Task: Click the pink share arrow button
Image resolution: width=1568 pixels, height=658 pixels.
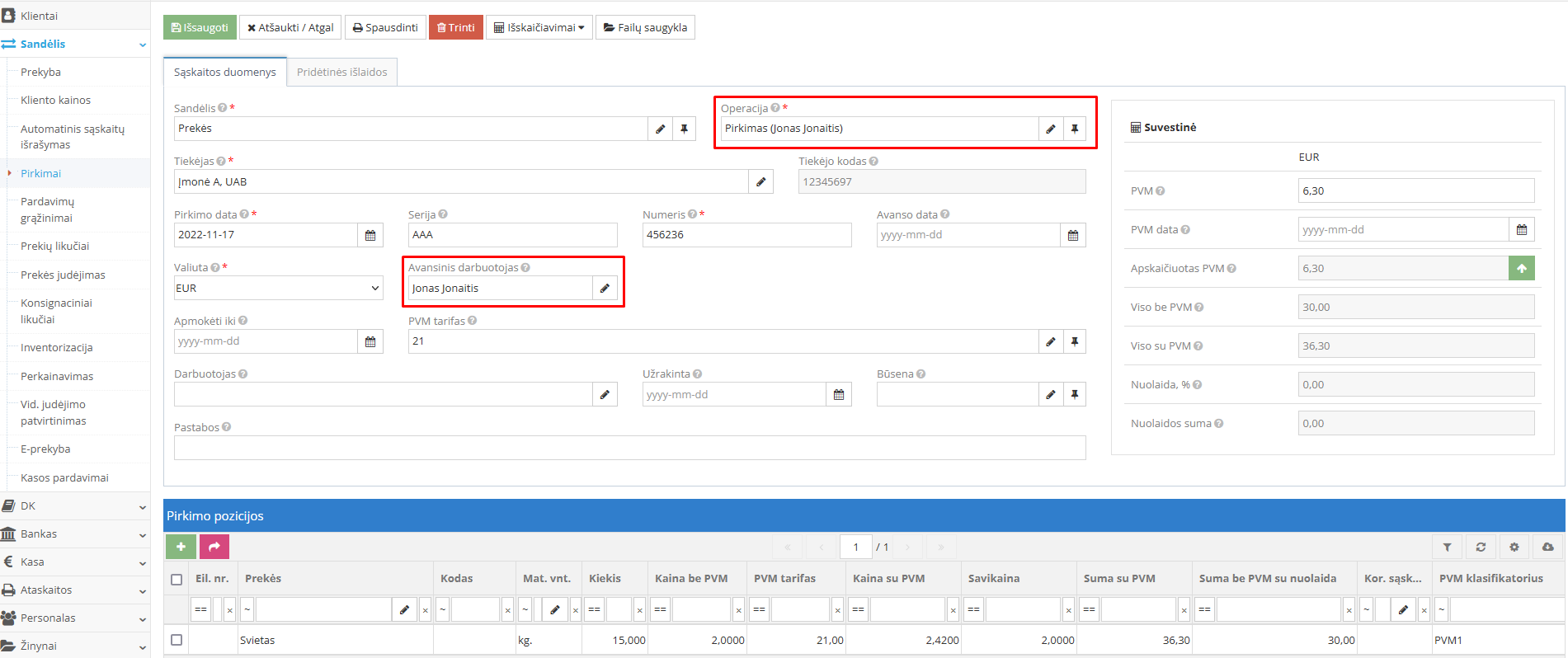Action: tap(214, 547)
